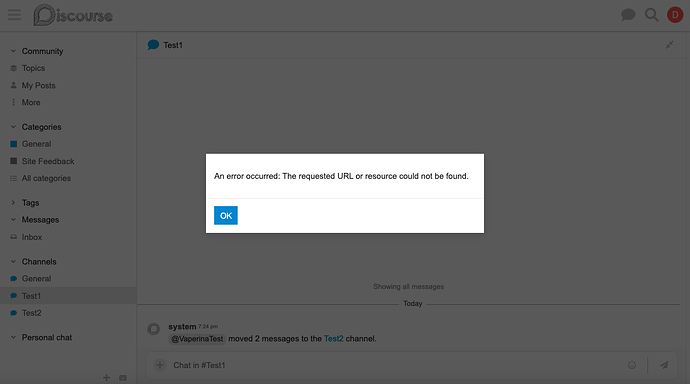This screenshot has height=384, width=690.
Task: Expand the Tags section chevron
Action: [13, 203]
